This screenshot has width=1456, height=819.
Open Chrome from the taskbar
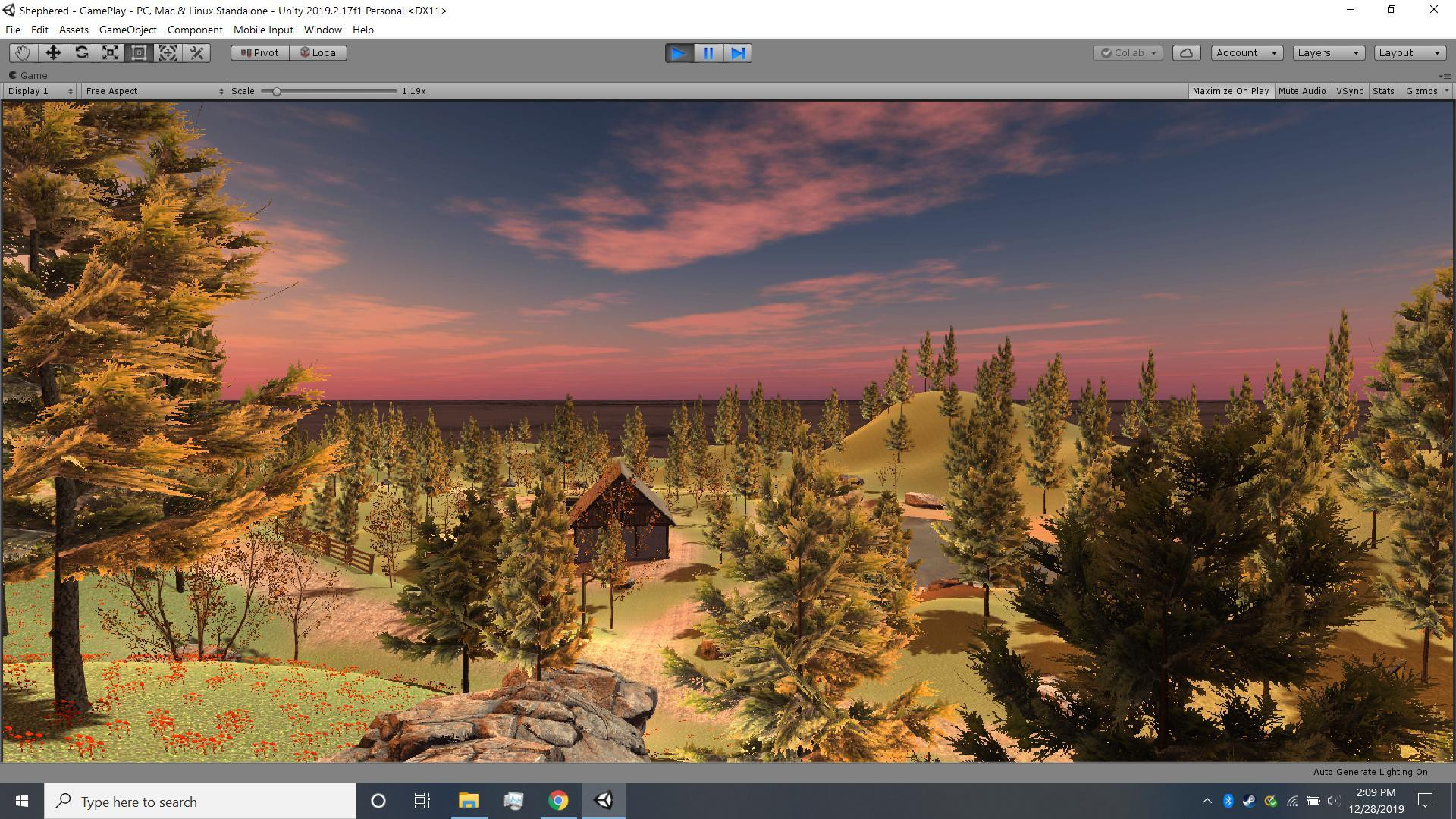[x=558, y=801]
